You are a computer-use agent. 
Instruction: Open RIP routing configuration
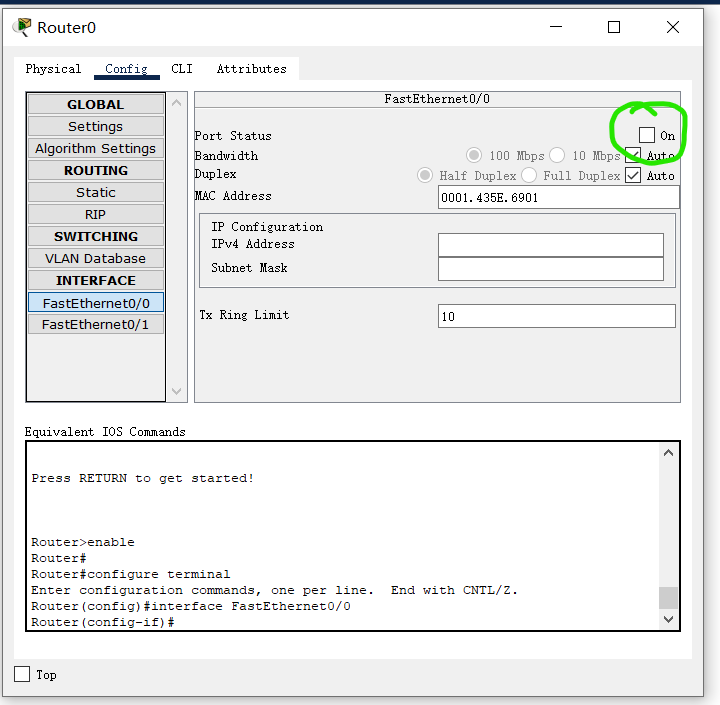[x=96, y=214]
